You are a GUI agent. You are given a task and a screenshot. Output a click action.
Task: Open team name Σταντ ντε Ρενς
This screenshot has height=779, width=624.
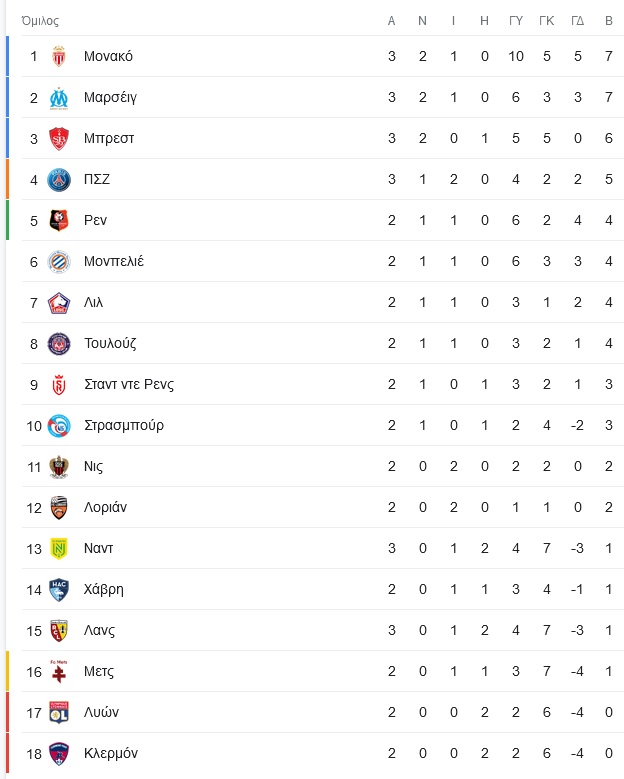(129, 384)
